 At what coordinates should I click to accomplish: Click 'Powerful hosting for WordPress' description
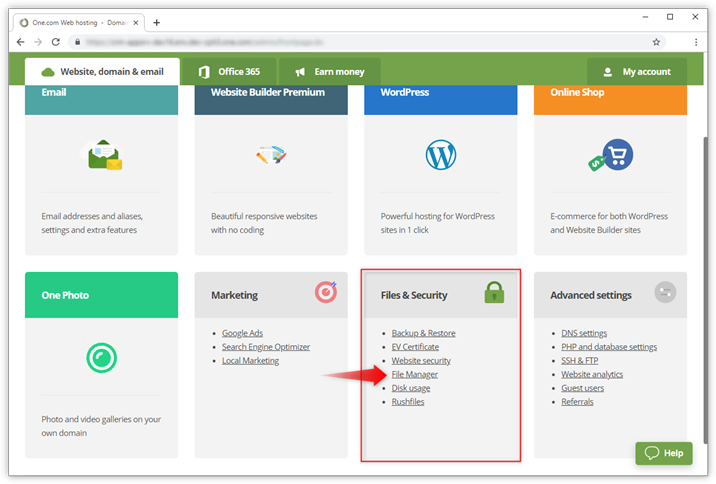[x=437, y=223]
